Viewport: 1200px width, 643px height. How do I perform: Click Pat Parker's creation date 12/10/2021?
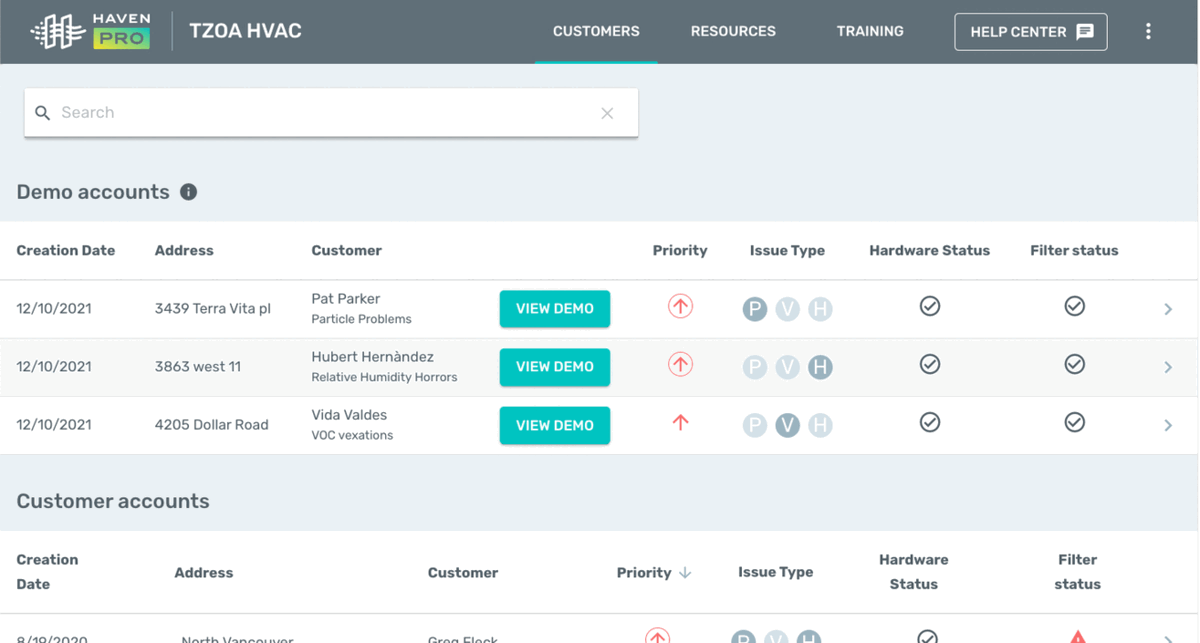click(54, 309)
